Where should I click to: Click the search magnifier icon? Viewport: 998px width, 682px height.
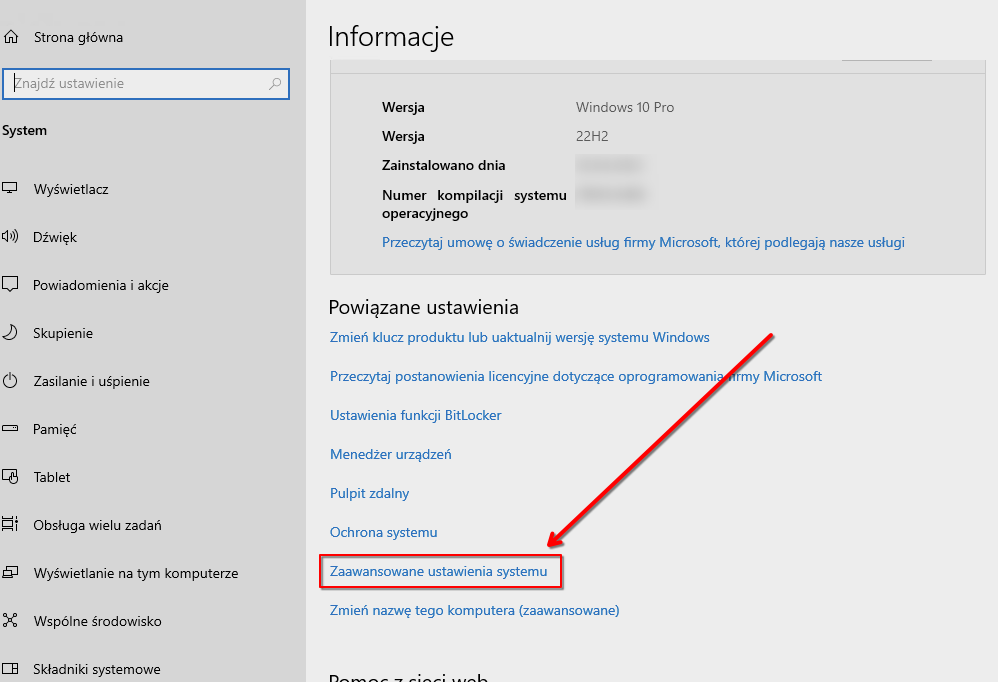276,85
